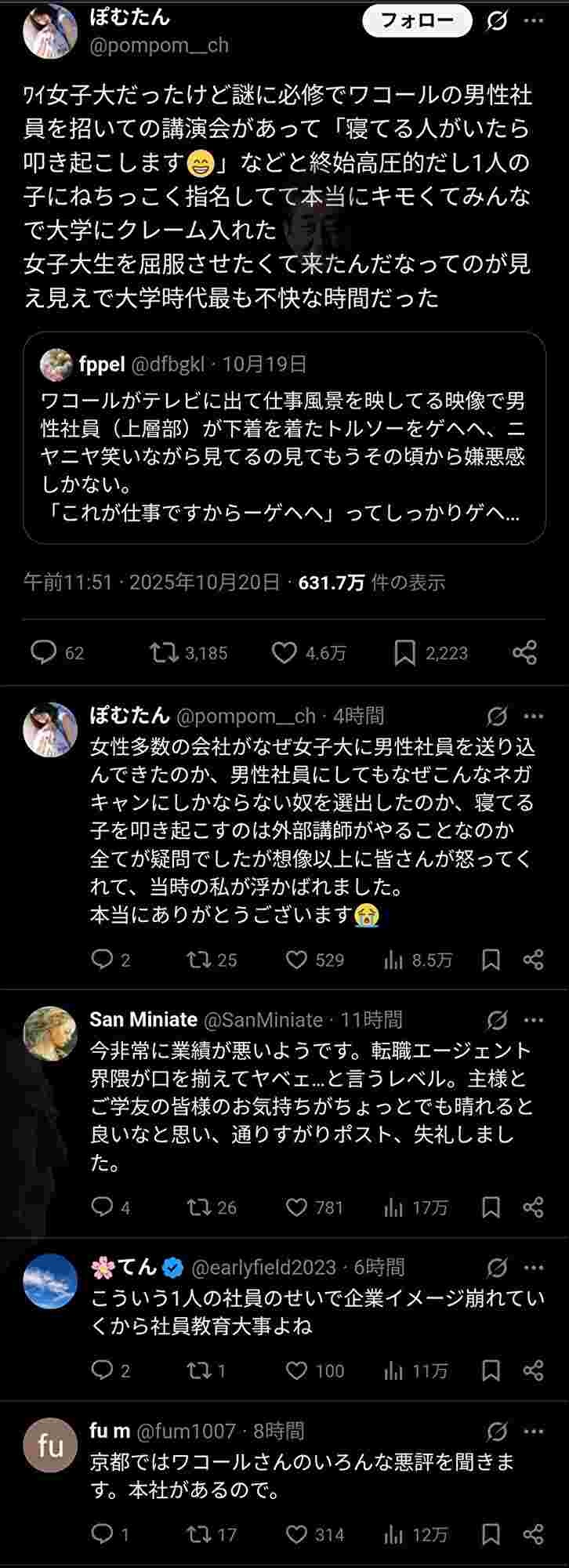Repost the main post by ぽむたん

click(165, 652)
